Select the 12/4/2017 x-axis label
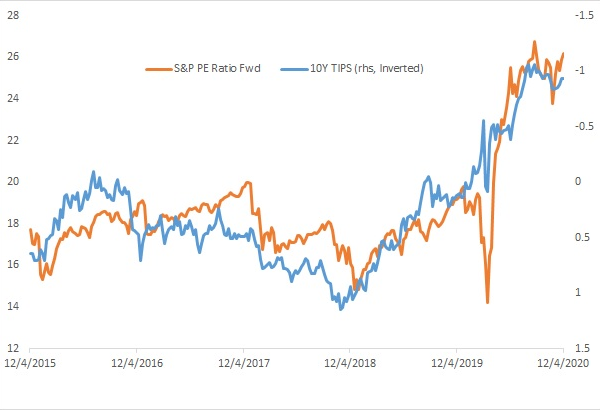Viewport: 600px width, 410px height. tap(242, 362)
